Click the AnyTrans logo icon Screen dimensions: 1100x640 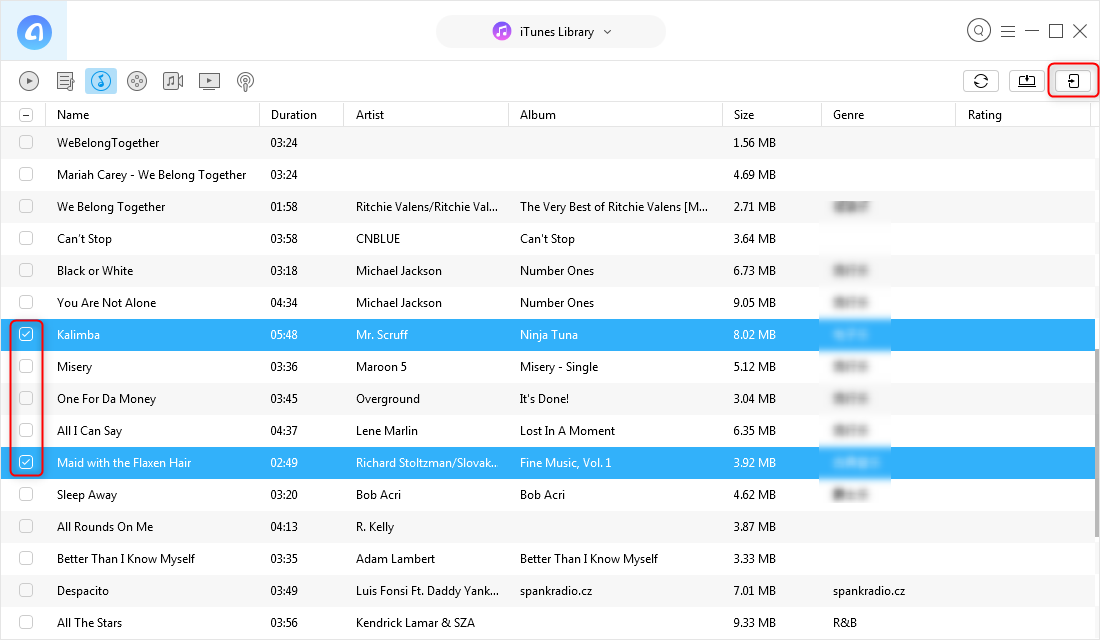pyautogui.click(x=34, y=32)
